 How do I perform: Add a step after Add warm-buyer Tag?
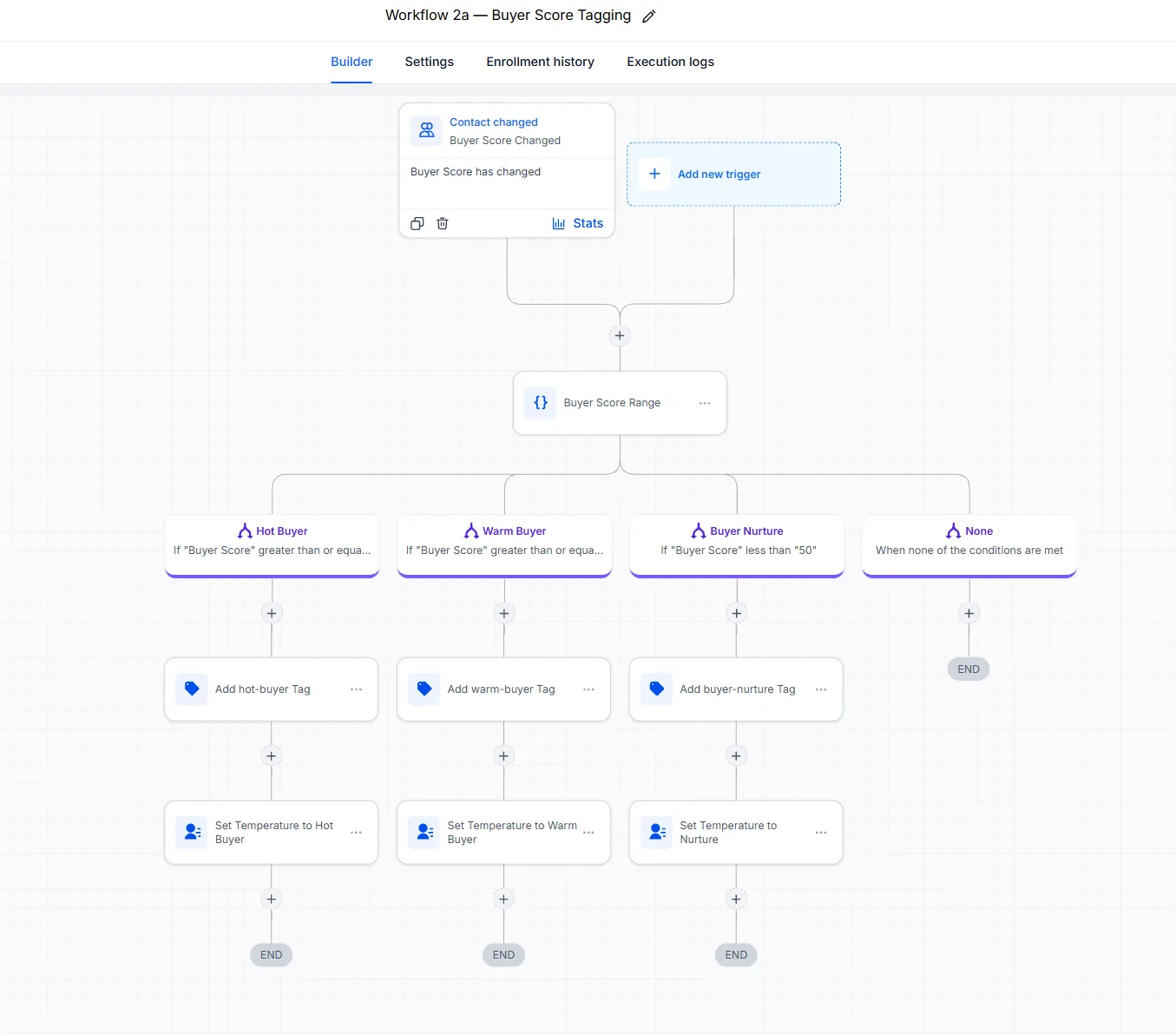coord(503,755)
